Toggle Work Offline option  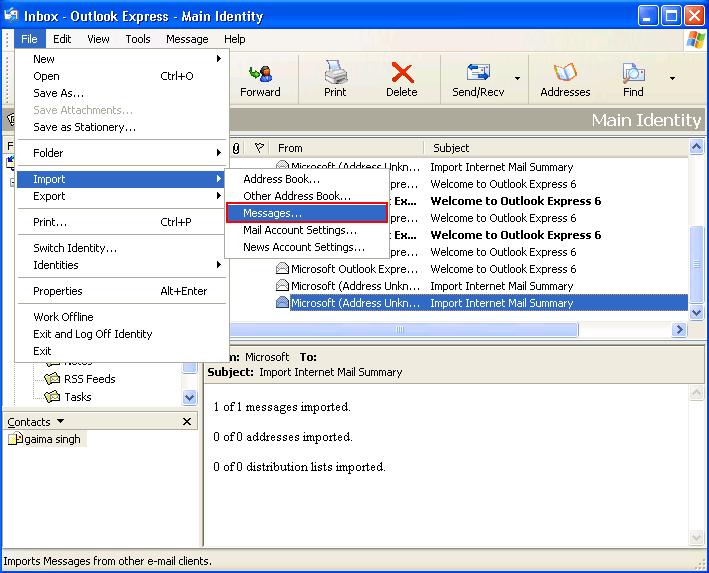[x=121, y=317]
